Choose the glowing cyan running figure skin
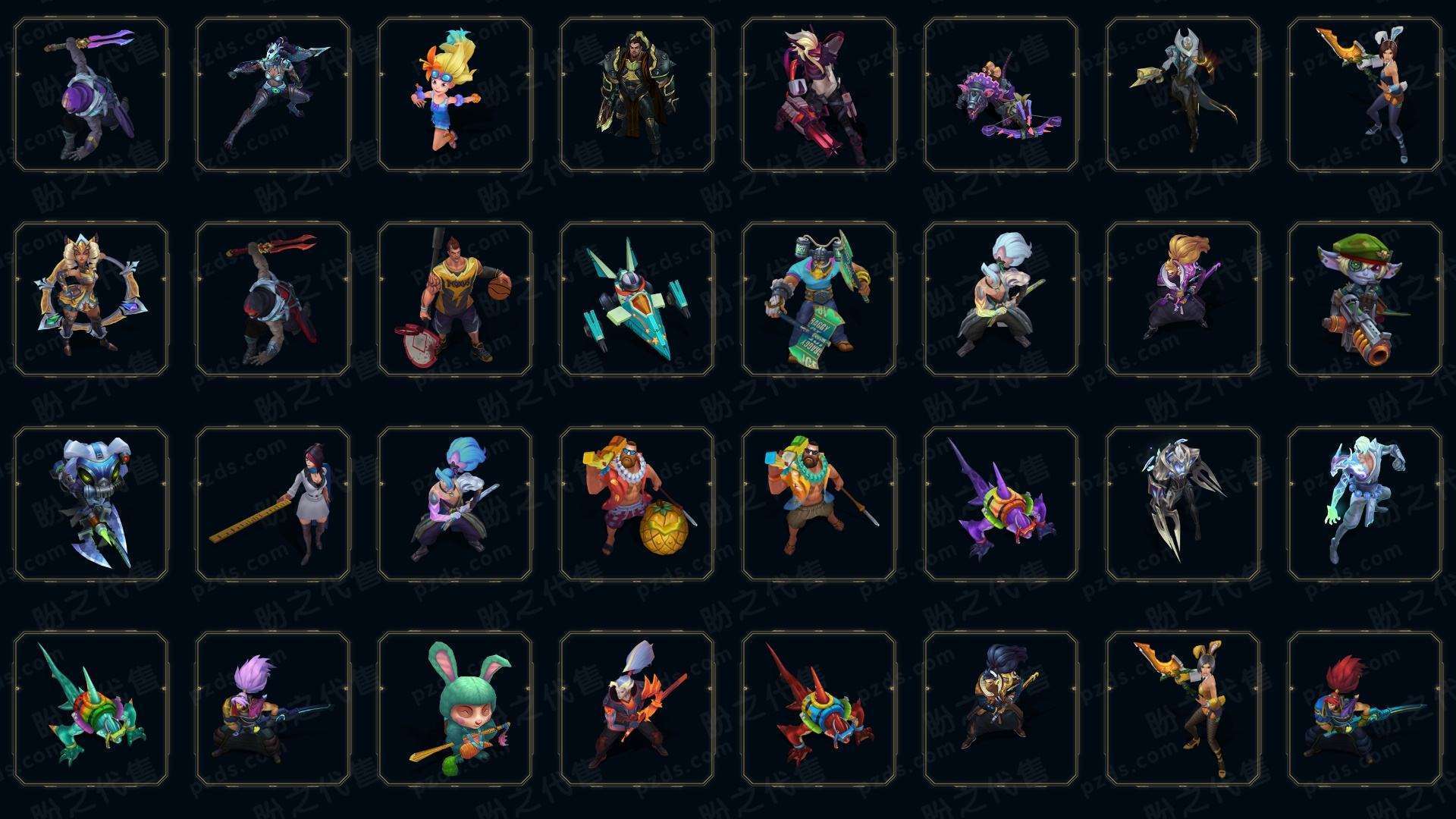The height and width of the screenshot is (819, 1456). 1365,504
